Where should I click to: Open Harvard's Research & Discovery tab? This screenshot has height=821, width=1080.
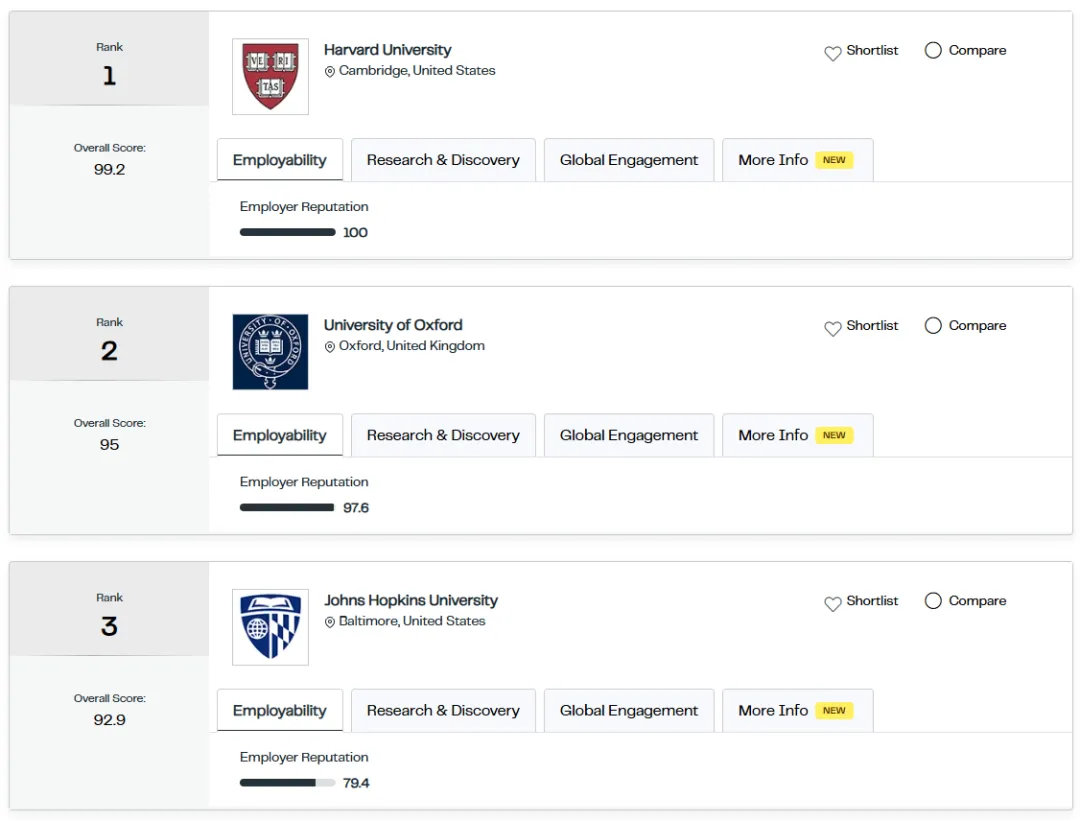443,160
